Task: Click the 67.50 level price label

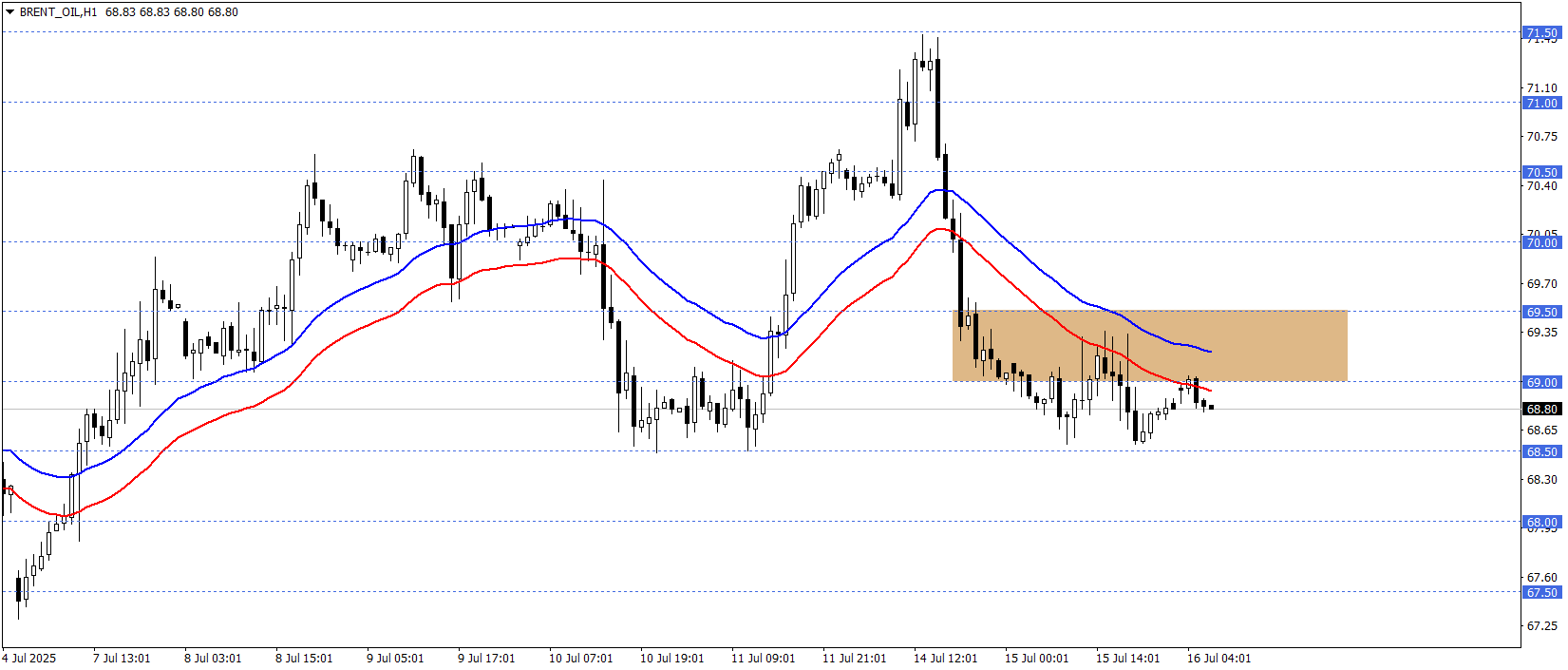Action: [x=1541, y=592]
